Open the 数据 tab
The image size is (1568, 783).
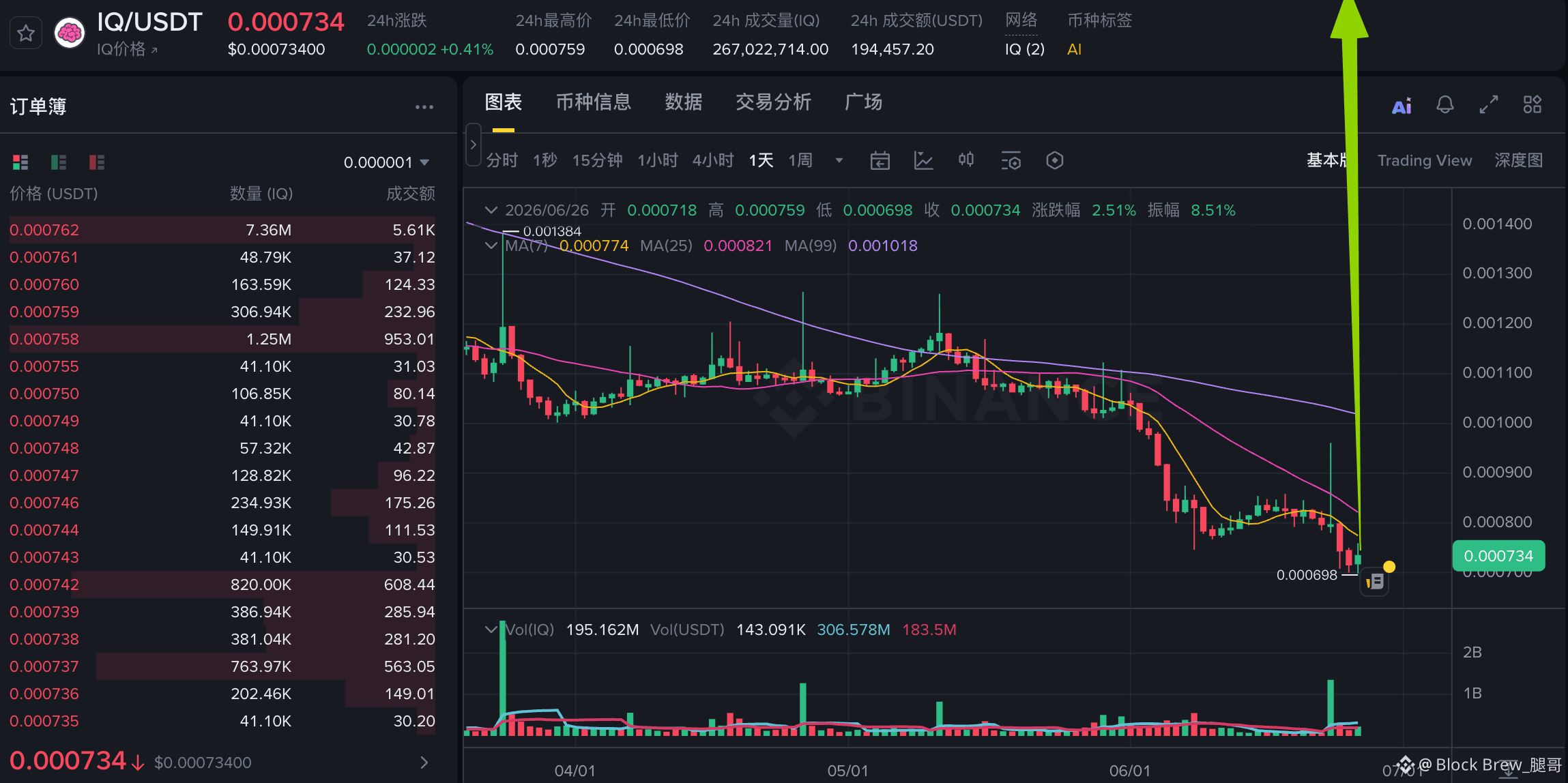(x=684, y=102)
